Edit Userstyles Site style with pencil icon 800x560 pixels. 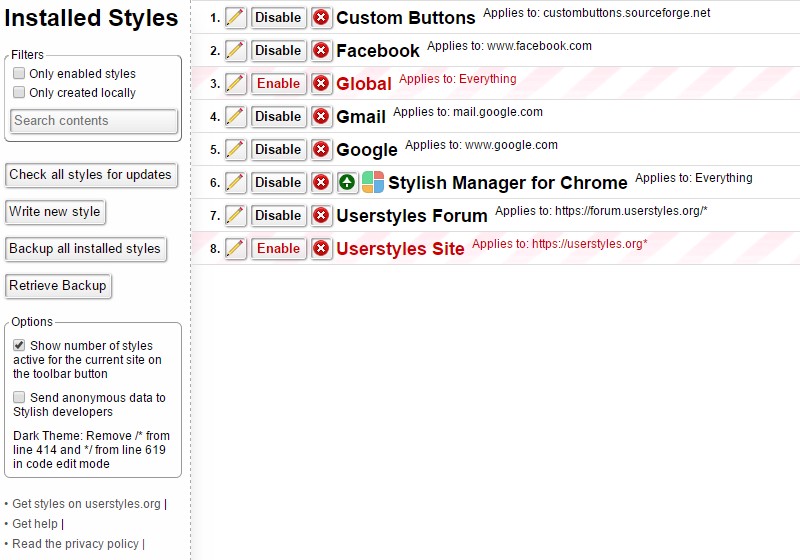coord(235,248)
